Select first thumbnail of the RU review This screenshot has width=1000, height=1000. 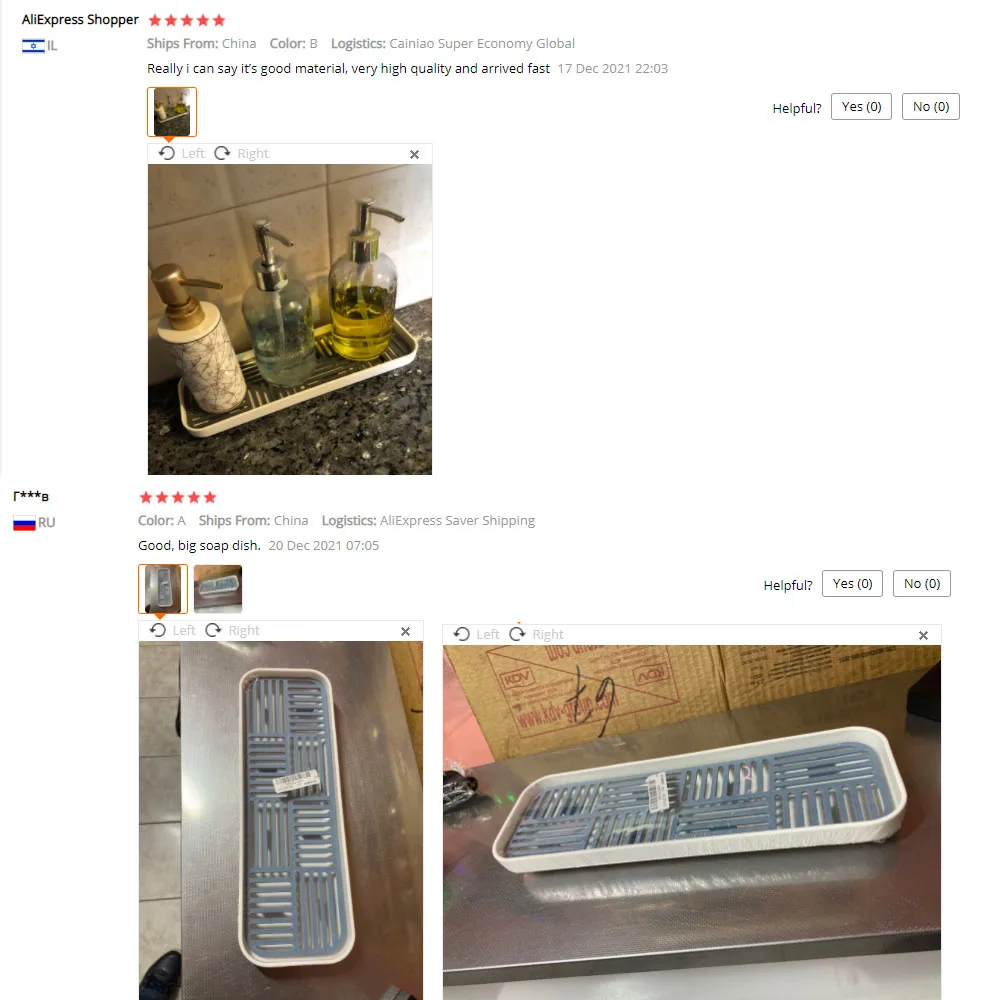click(x=163, y=589)
